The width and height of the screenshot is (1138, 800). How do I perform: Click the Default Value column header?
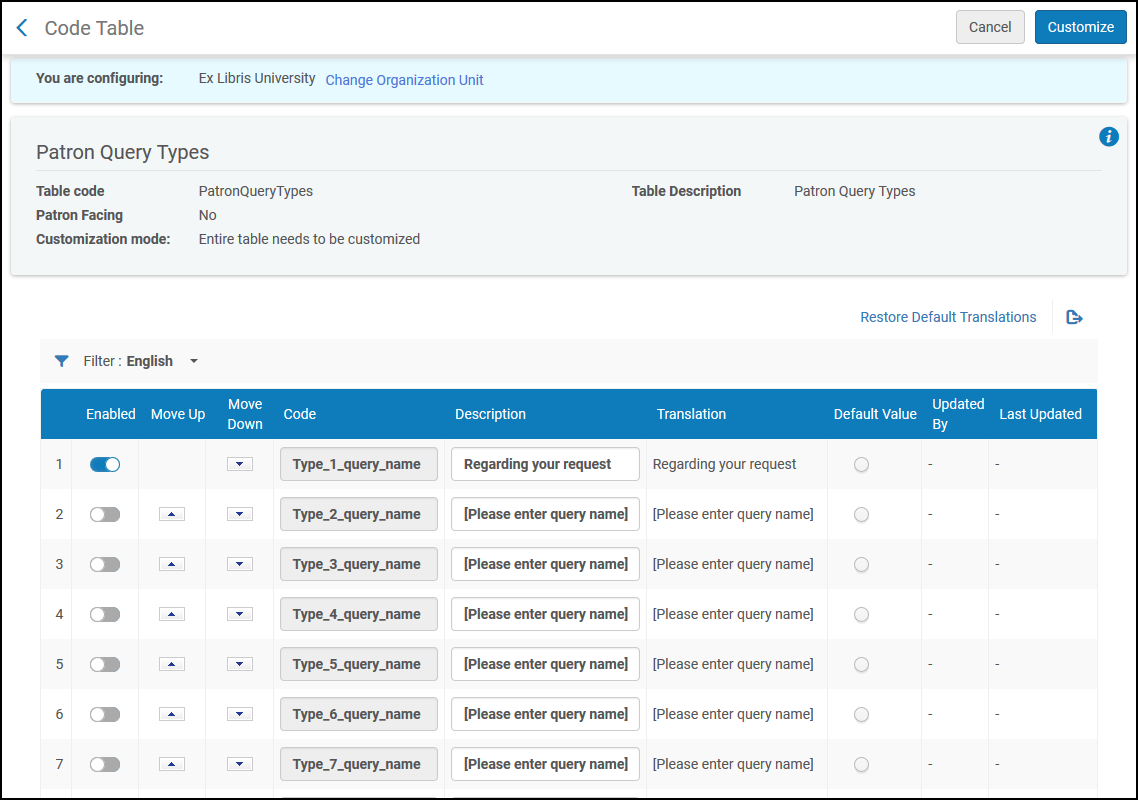[875, 414]
